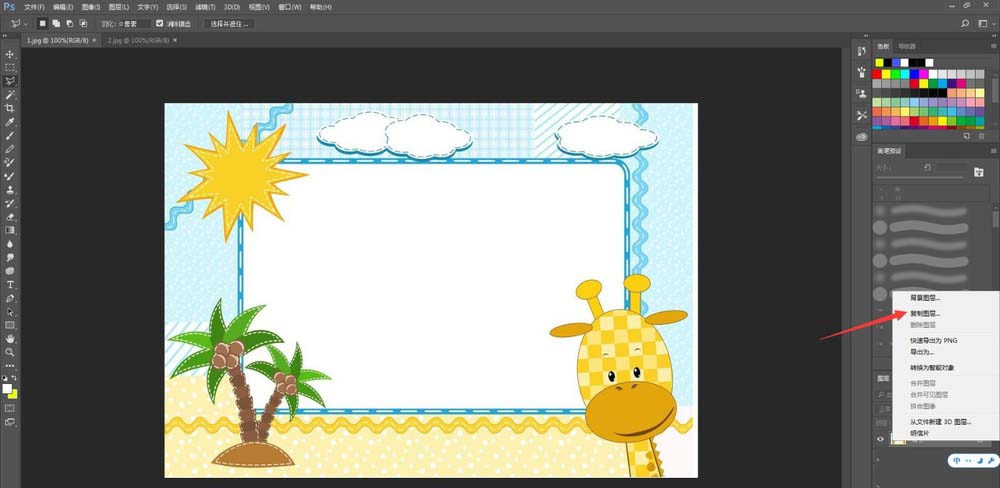Viewport: 1000px width, 488px height.
Task: Toggle the anti-alias checkbox
Action: click(160, 24)
